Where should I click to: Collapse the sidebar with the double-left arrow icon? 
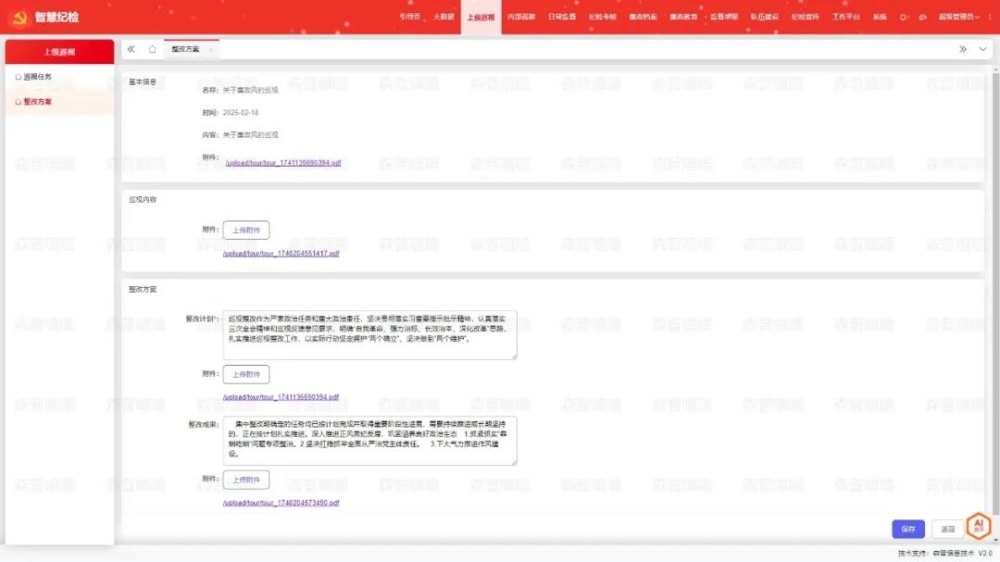point(131,49)
